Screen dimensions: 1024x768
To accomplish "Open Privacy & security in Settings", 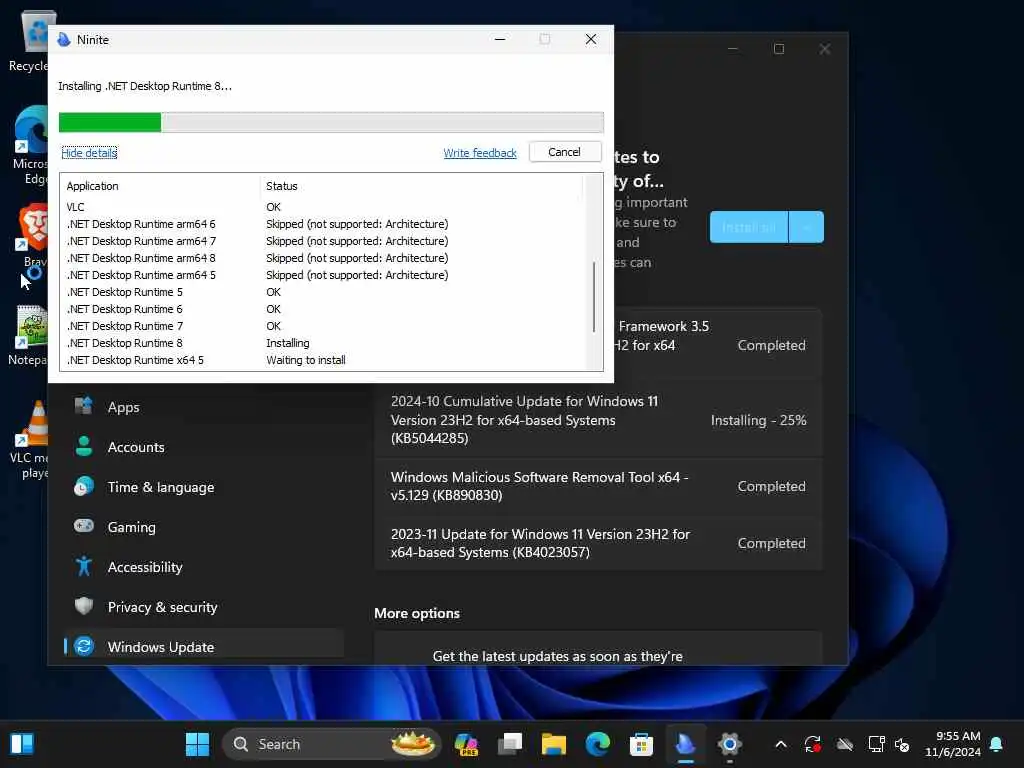I will [204, 607].
